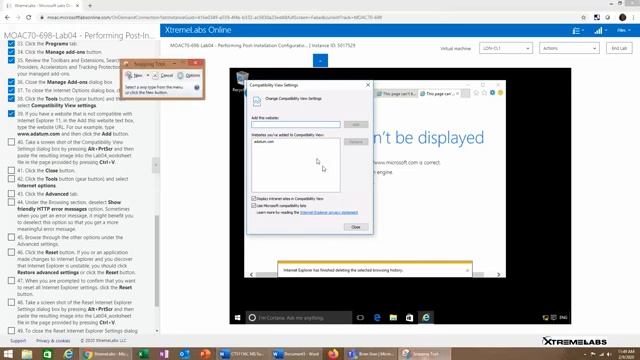Click the Remove button in Compatibility View dialog
Screen dimensions: 640x360
[356, 142]
